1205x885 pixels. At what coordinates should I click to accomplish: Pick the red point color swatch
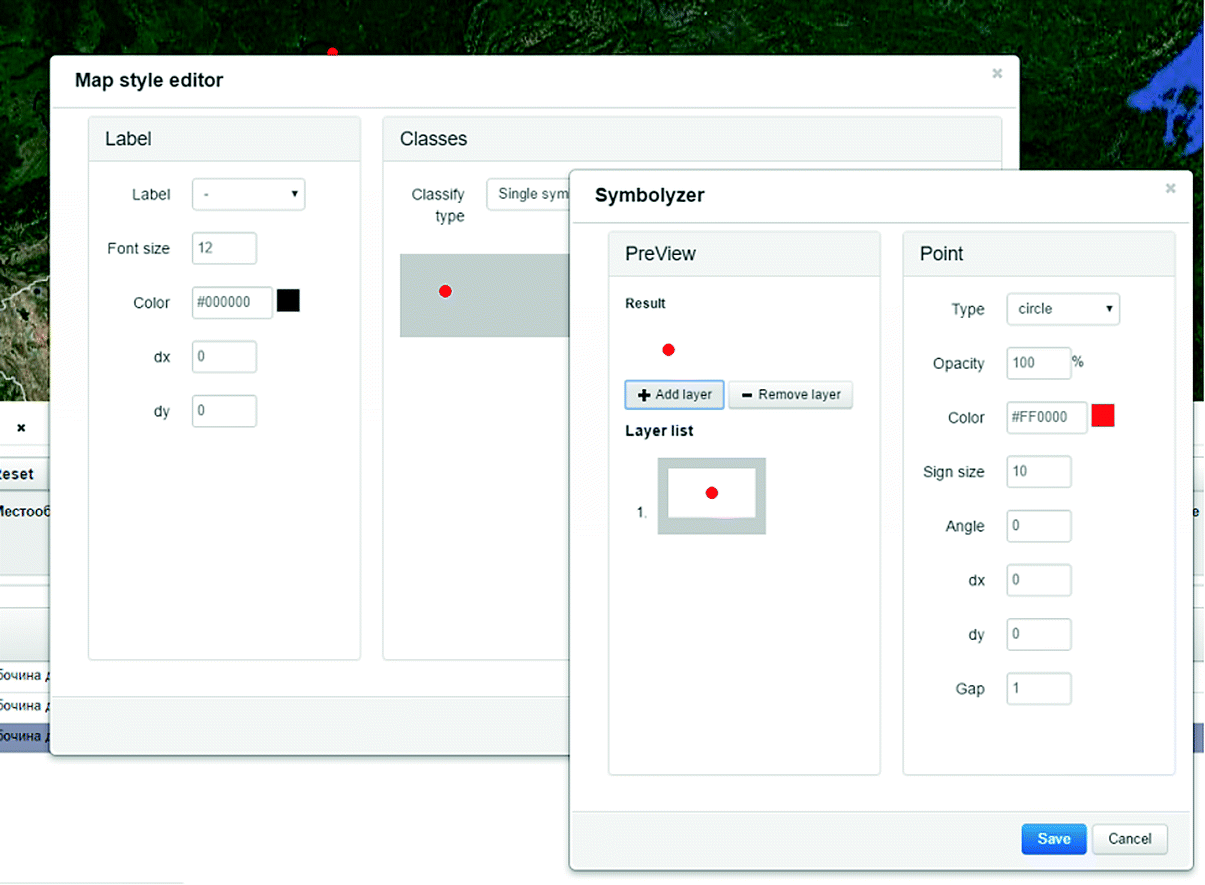click(1103, 416)
